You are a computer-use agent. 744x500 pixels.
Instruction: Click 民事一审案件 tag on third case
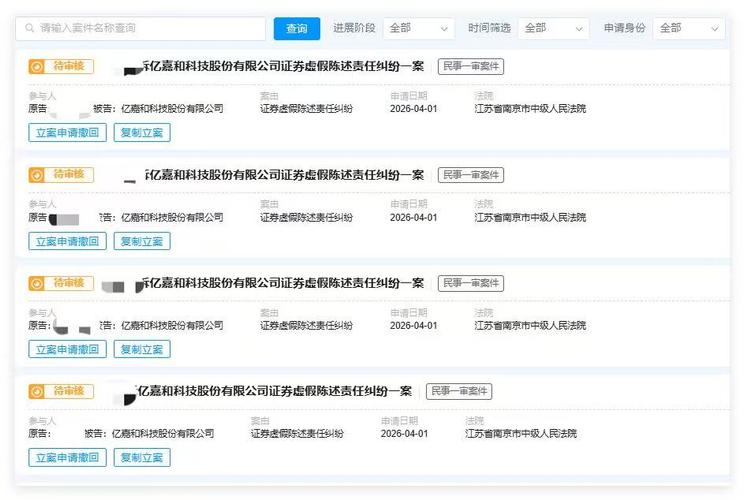coord(471,283)
